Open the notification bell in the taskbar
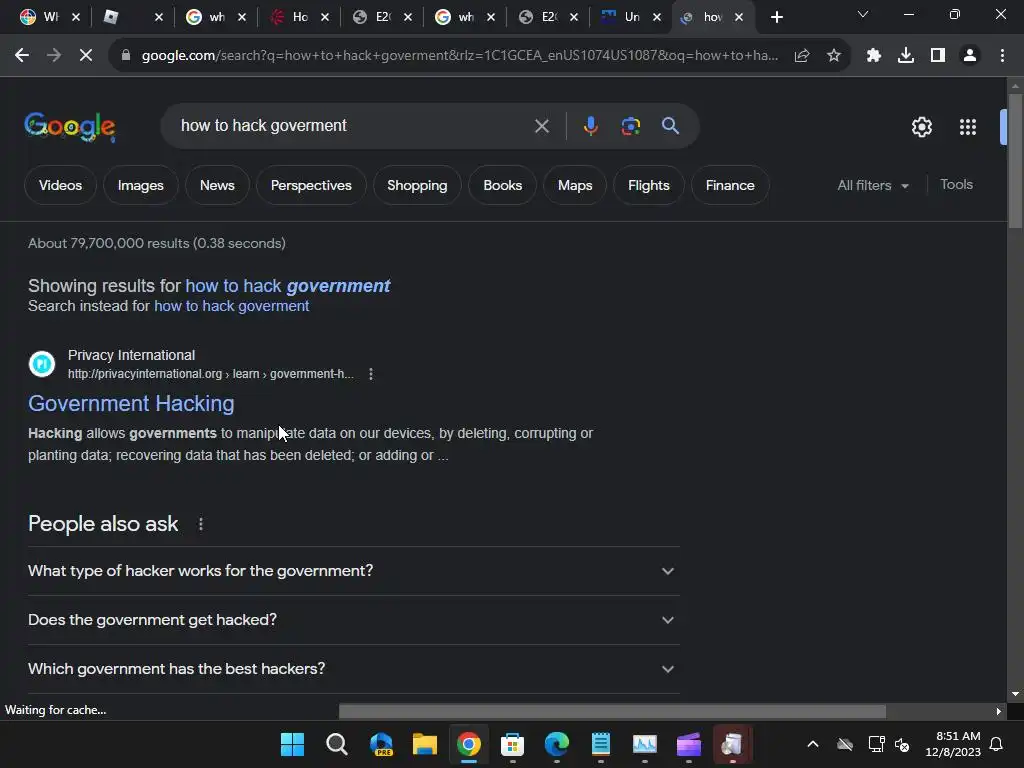 (997, 744)
